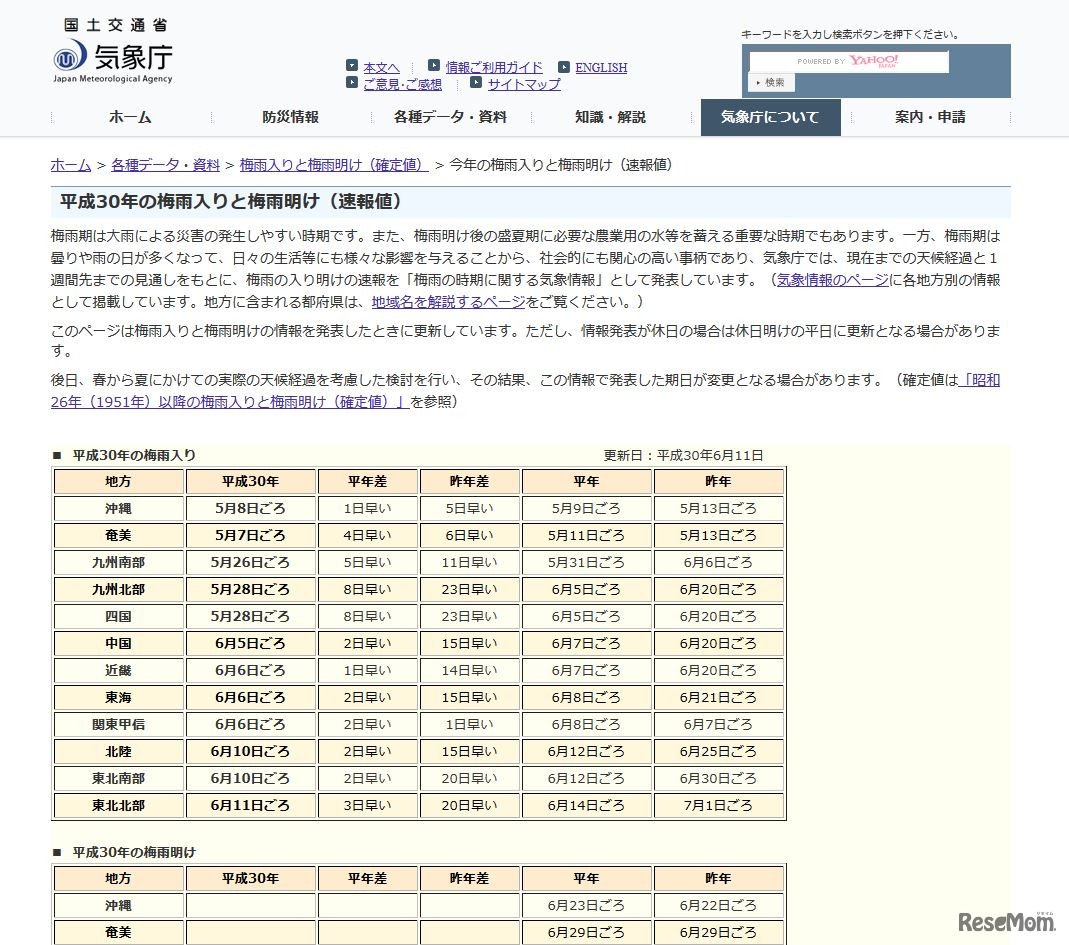Image resolution: width=1069 pixels, height=945 pixels.
Task: Click the arrow icon beside ご意見・ご感想
Action: coord(352,84)
